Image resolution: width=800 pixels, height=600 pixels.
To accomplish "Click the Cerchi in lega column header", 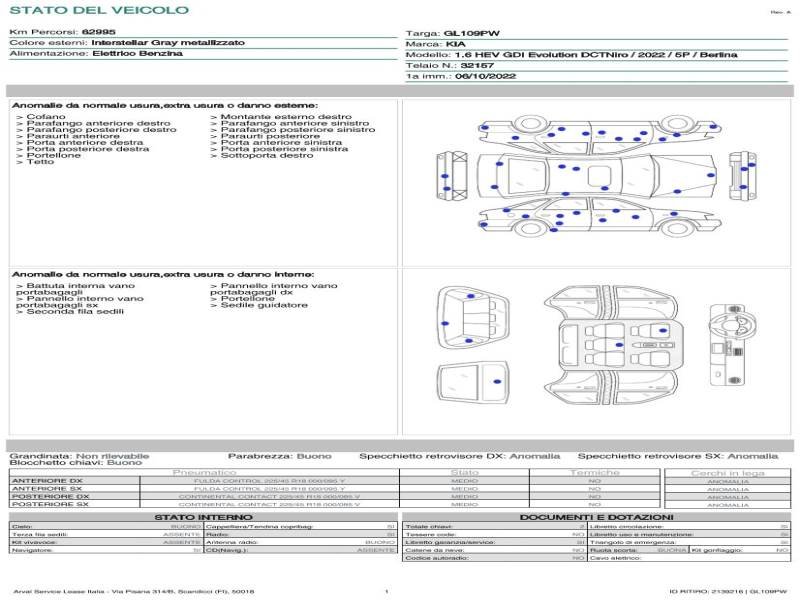I will tap(727, 472).
